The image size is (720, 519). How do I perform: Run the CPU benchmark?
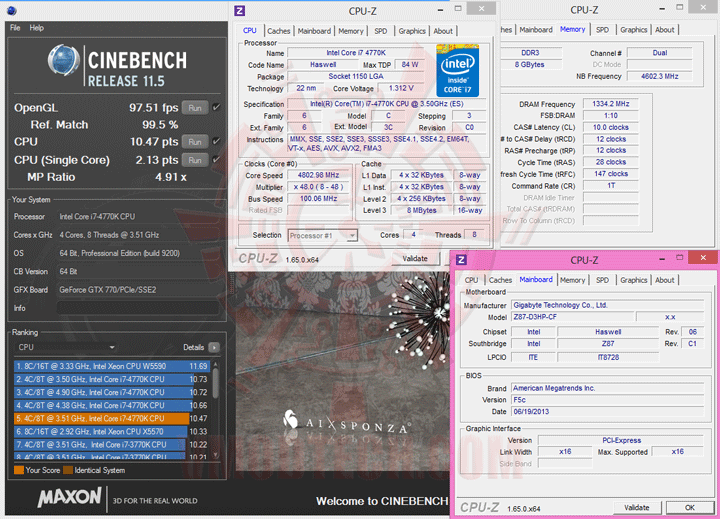click(195, 142)
